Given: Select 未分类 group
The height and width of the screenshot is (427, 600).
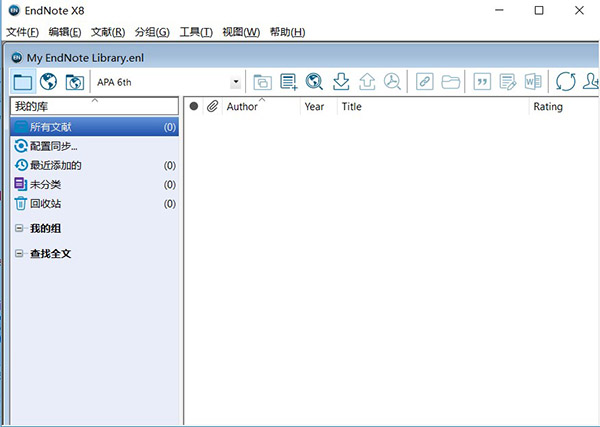Looking at the screenshot, I should point(95,184).
